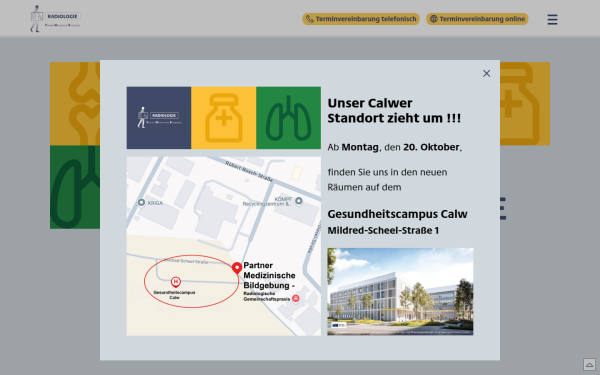Click the heading Unser Calwer Standort zieht um
600x375 pixels.
(x=394, y=111)
